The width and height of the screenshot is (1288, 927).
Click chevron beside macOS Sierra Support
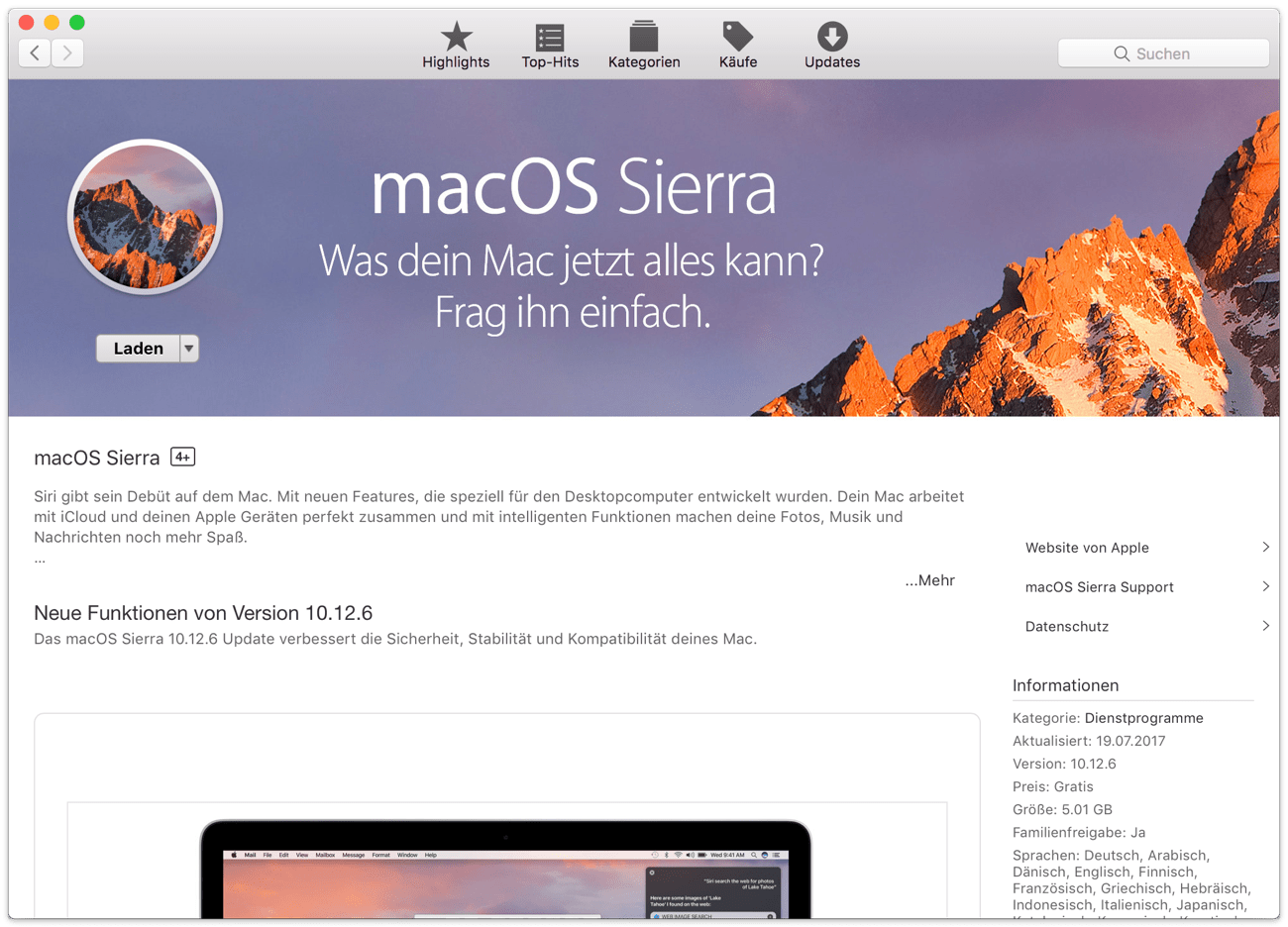[1265, 586]
